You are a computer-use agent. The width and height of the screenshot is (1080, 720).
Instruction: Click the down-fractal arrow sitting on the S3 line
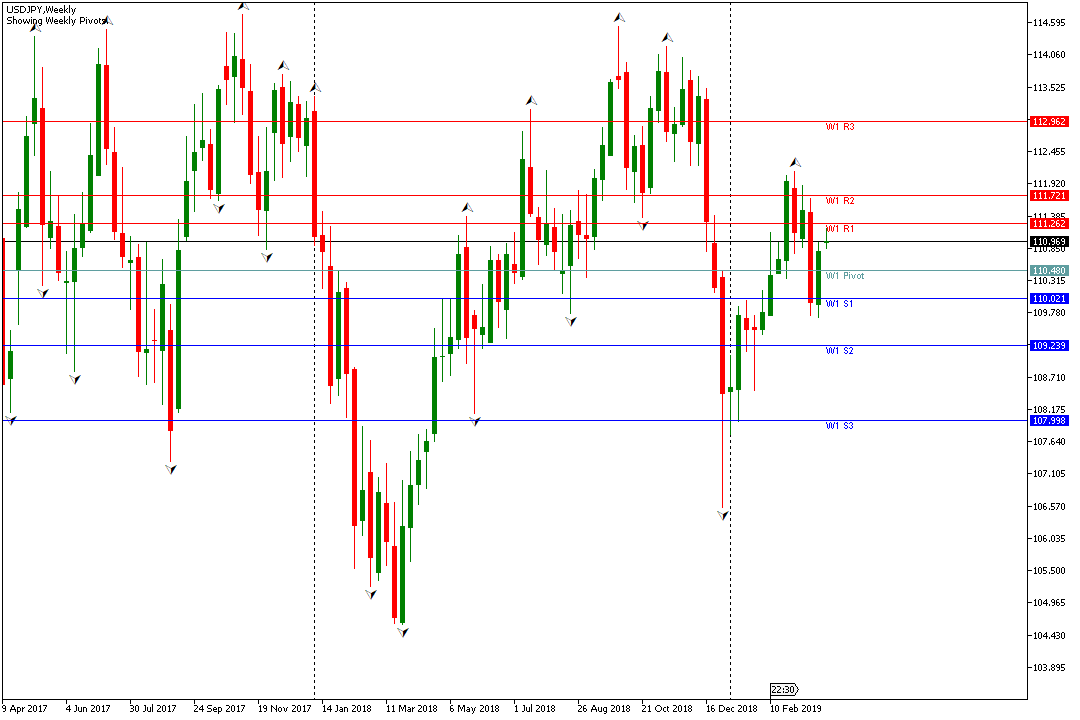pyautogui.click(x=476, y=421)
